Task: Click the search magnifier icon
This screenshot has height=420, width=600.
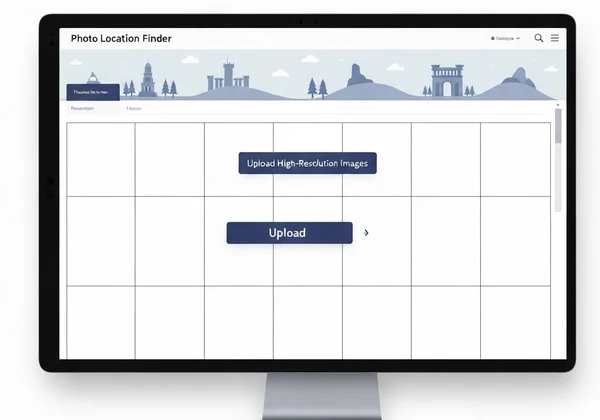Action: [x=539, y=38]
